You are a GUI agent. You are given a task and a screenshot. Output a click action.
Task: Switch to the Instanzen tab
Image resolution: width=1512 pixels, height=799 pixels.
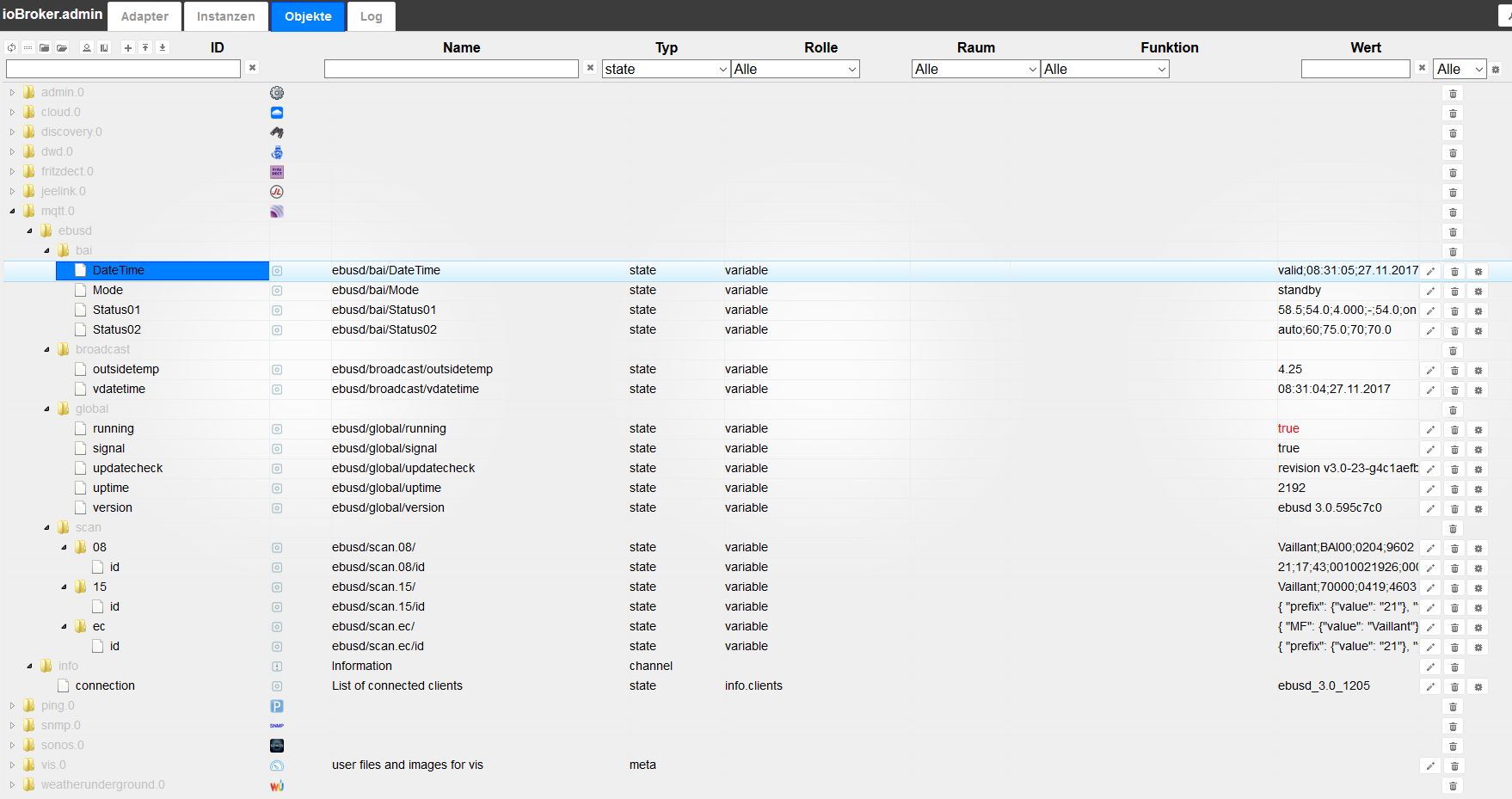[225, 16]
